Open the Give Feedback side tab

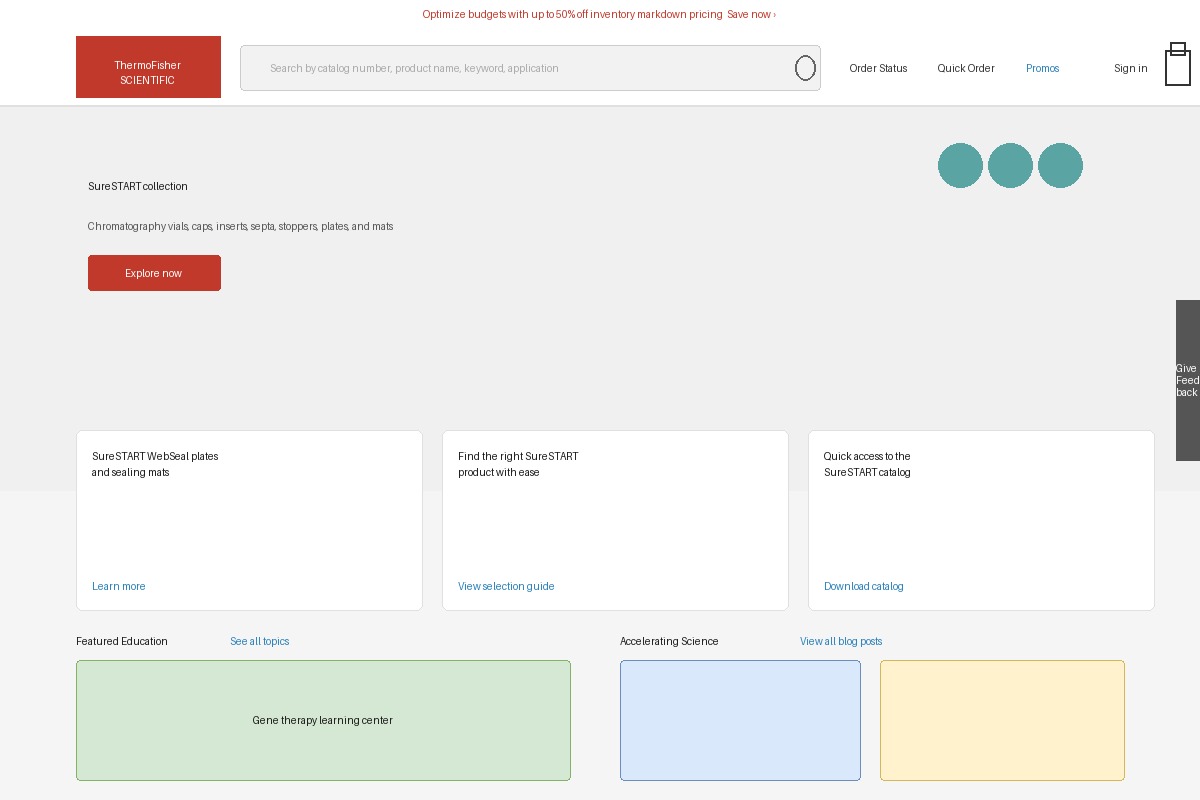(x=1188, y=380)
